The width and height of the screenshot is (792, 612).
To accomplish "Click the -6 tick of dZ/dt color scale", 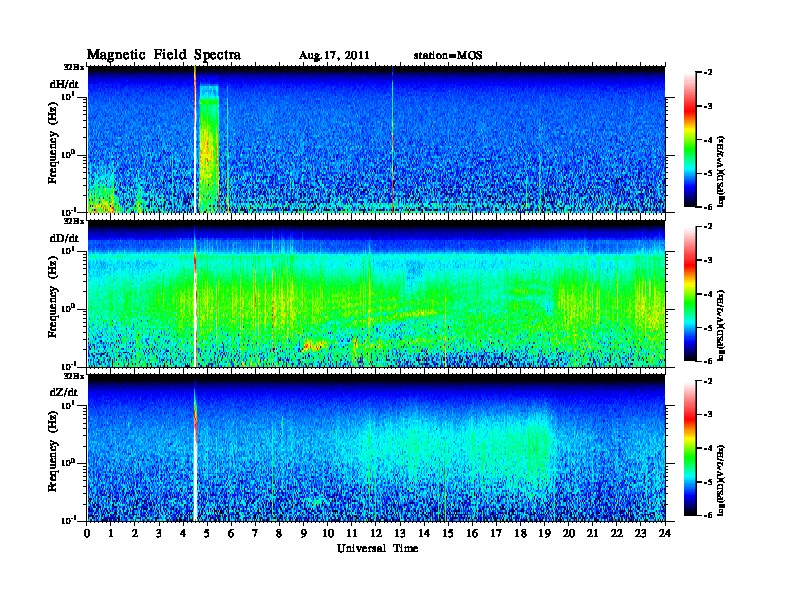I will pos(708,515).
